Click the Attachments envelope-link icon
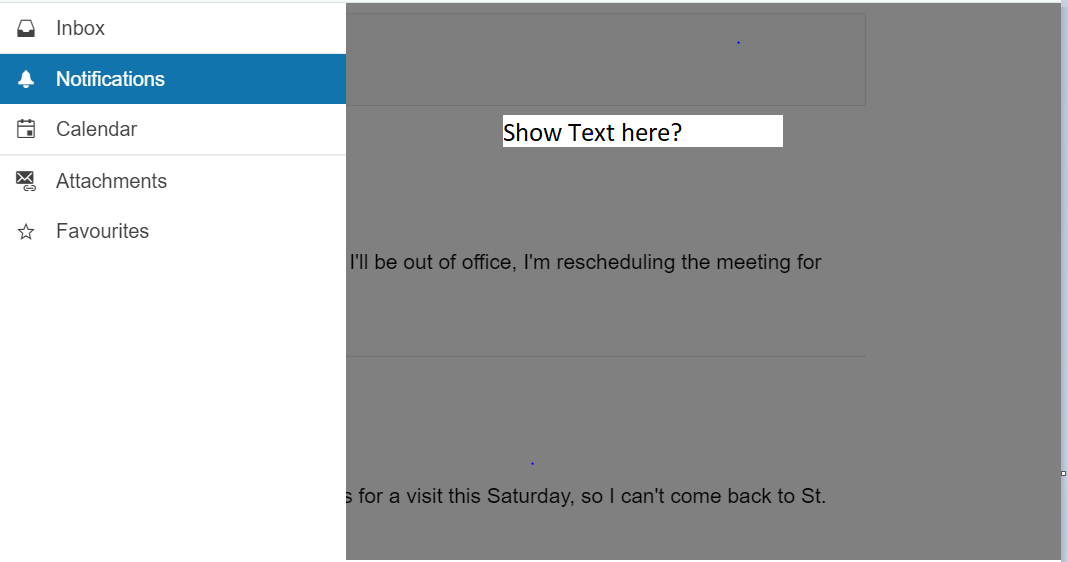The image size is (1068, 562). point(27,181)
